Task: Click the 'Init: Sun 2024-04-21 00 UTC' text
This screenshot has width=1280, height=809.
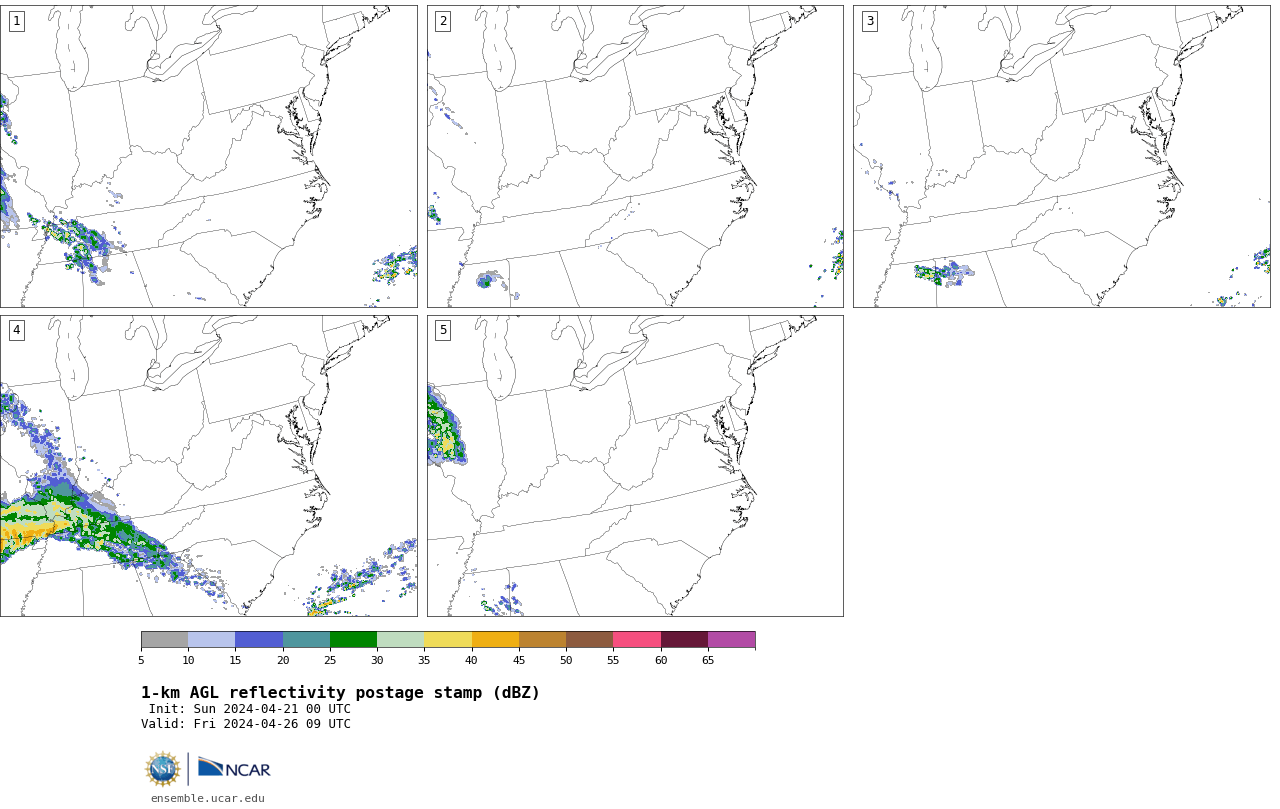Action: pyautogui.click(x=250, y=709)
